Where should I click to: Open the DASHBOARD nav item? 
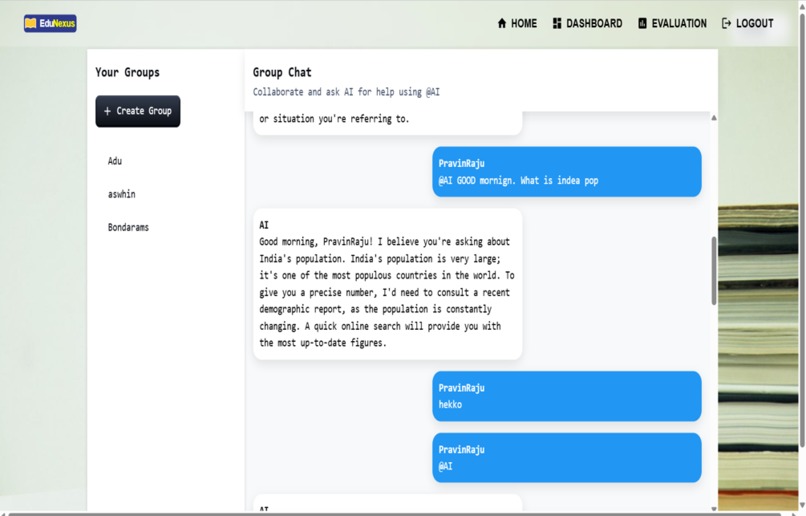point(588,23)
